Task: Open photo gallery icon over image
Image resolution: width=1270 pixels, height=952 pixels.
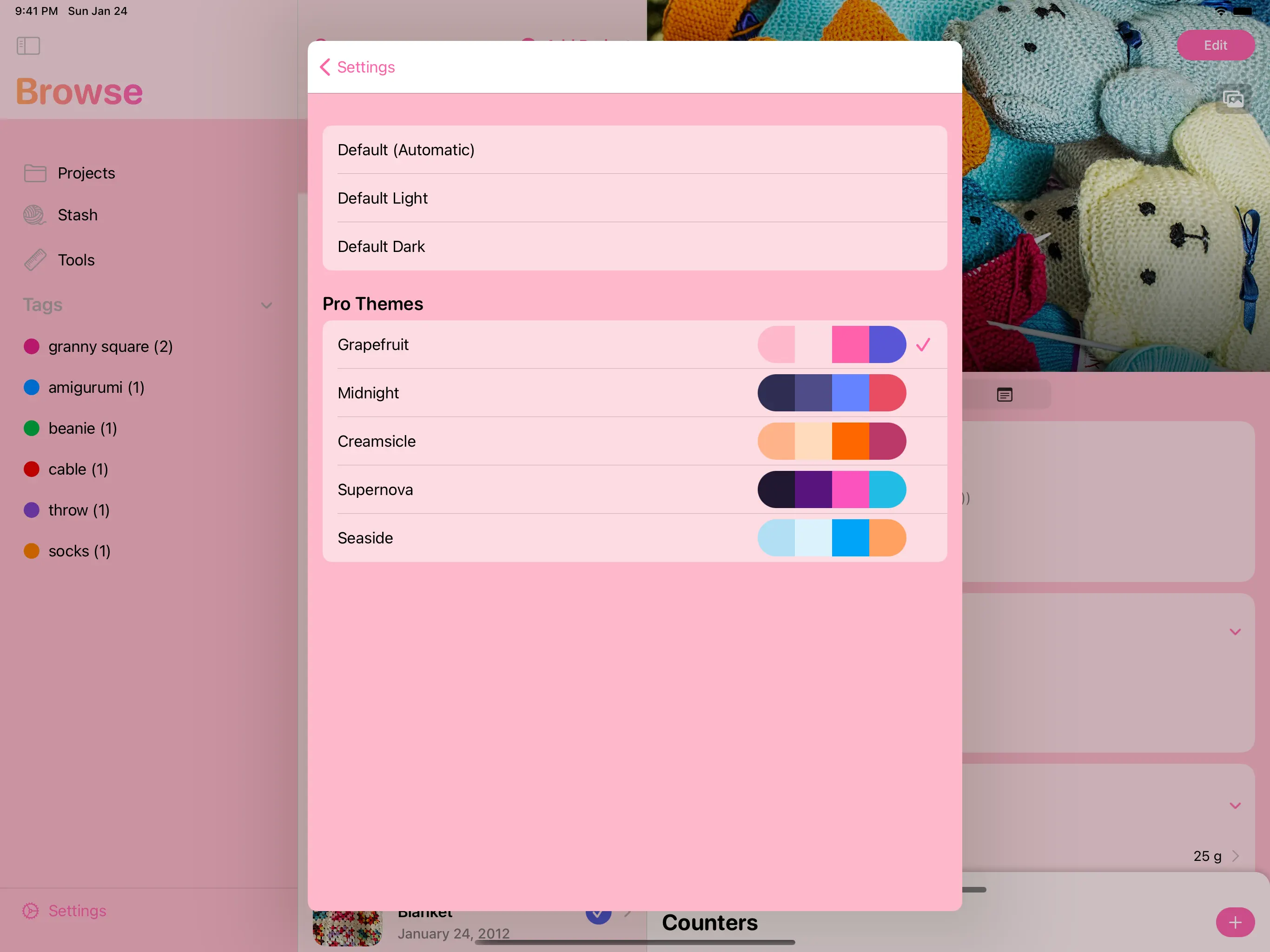Action: point(1233,99)
